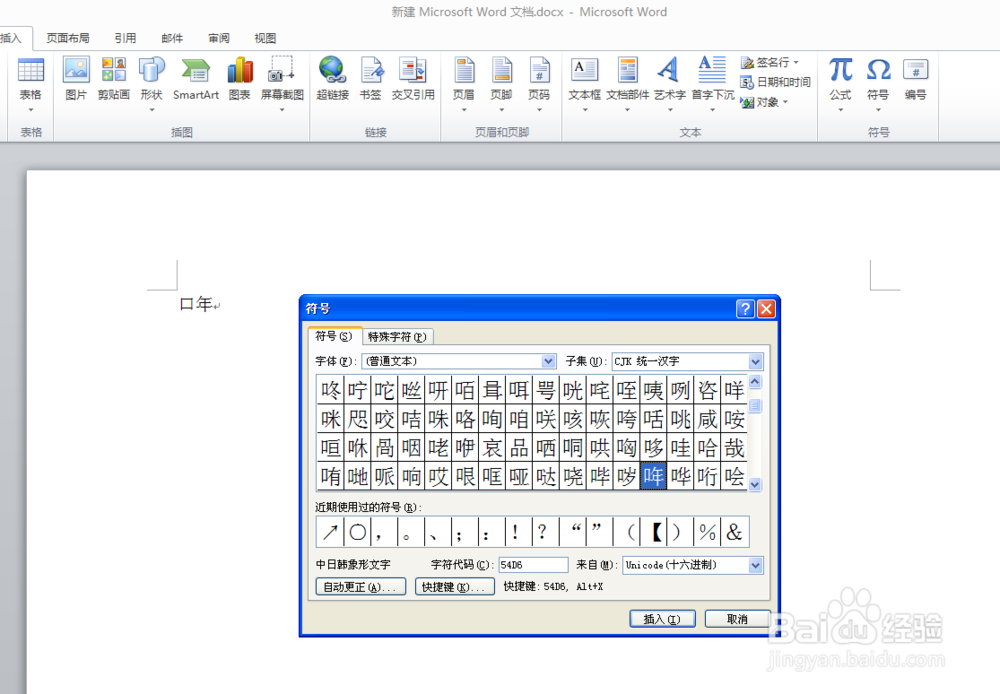Select the 哈 character in grid

click(707, 448)
